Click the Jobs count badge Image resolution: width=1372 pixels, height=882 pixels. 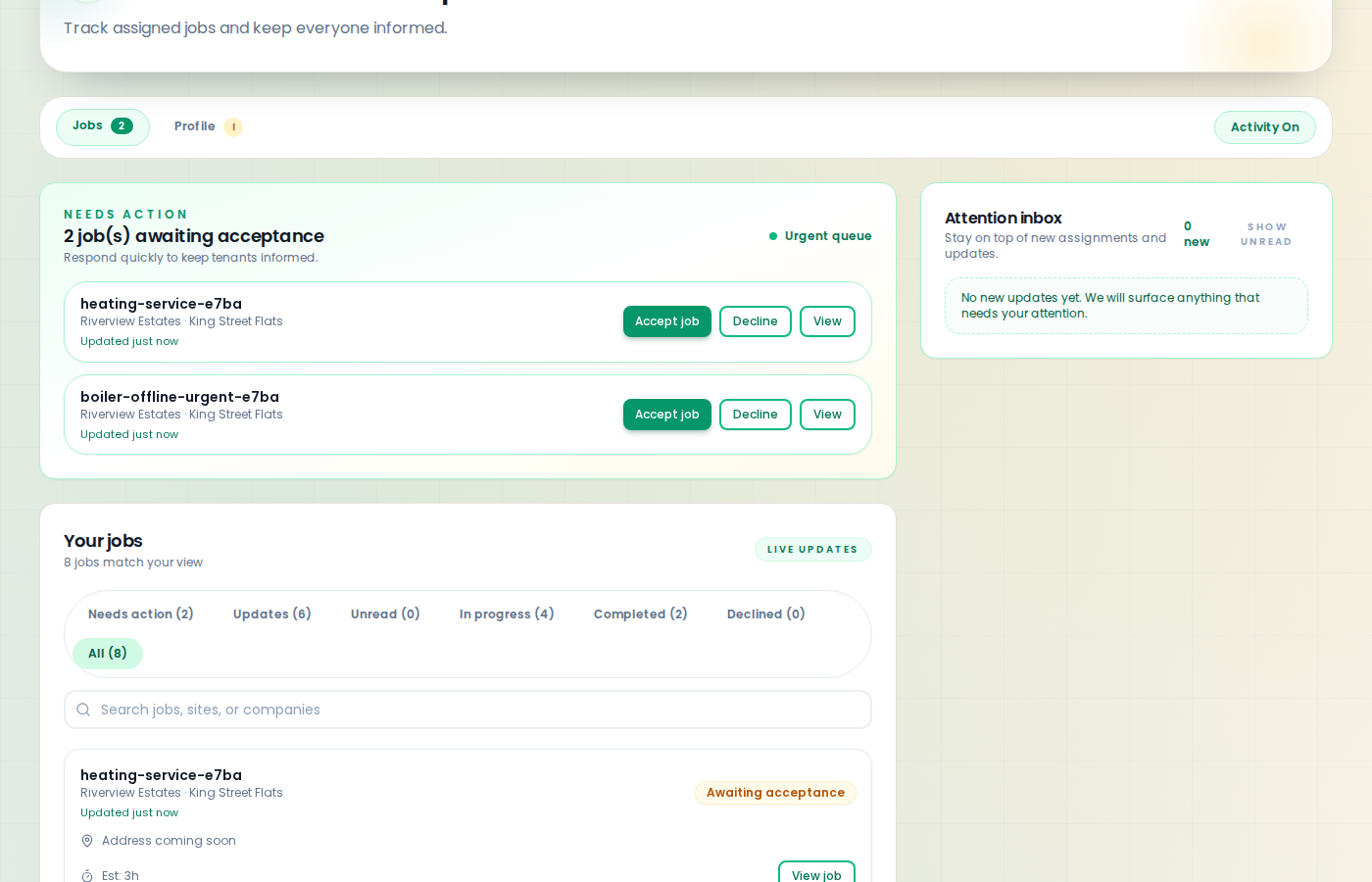point(122,126)
